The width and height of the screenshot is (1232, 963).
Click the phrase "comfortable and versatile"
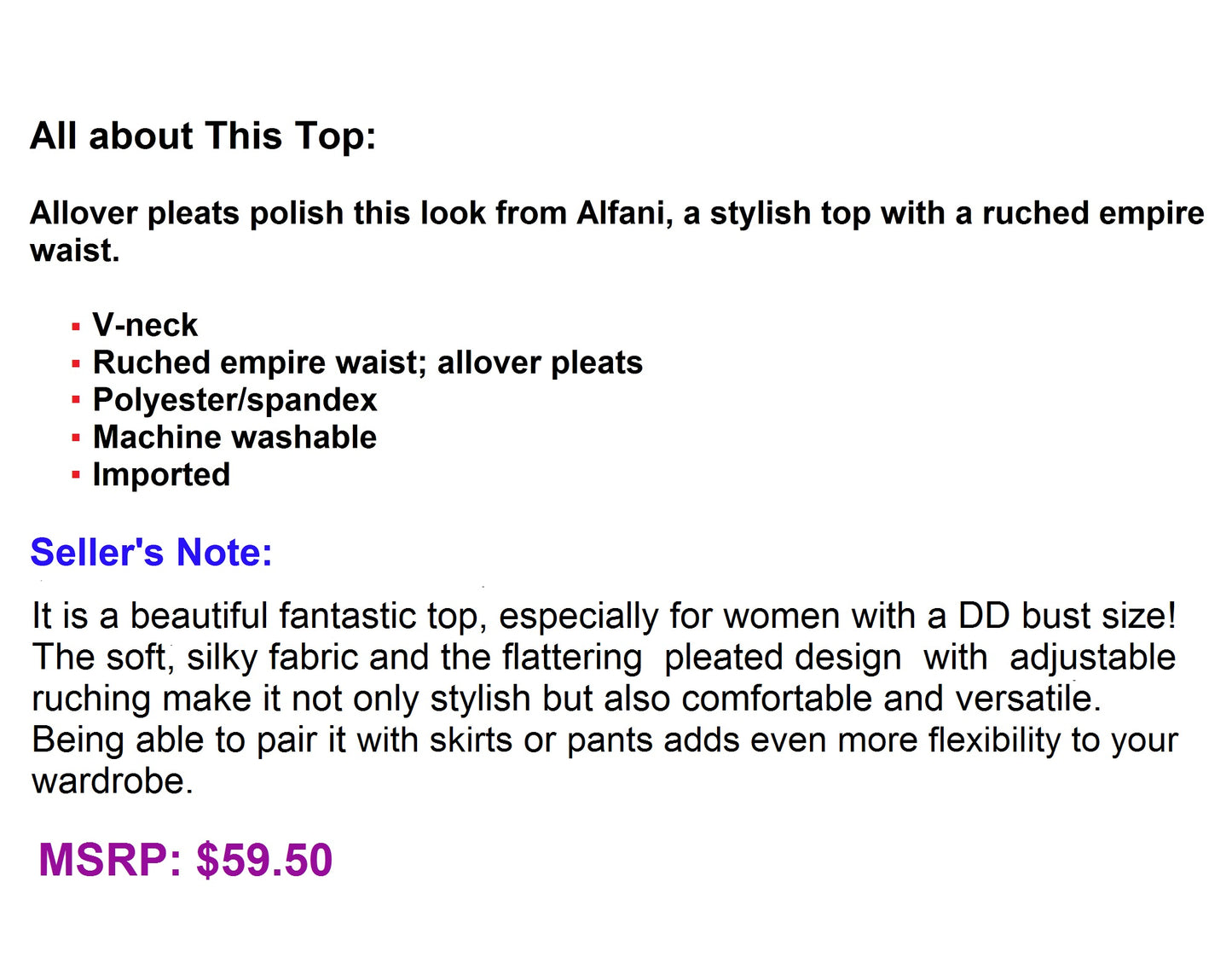tap(891, 699)
